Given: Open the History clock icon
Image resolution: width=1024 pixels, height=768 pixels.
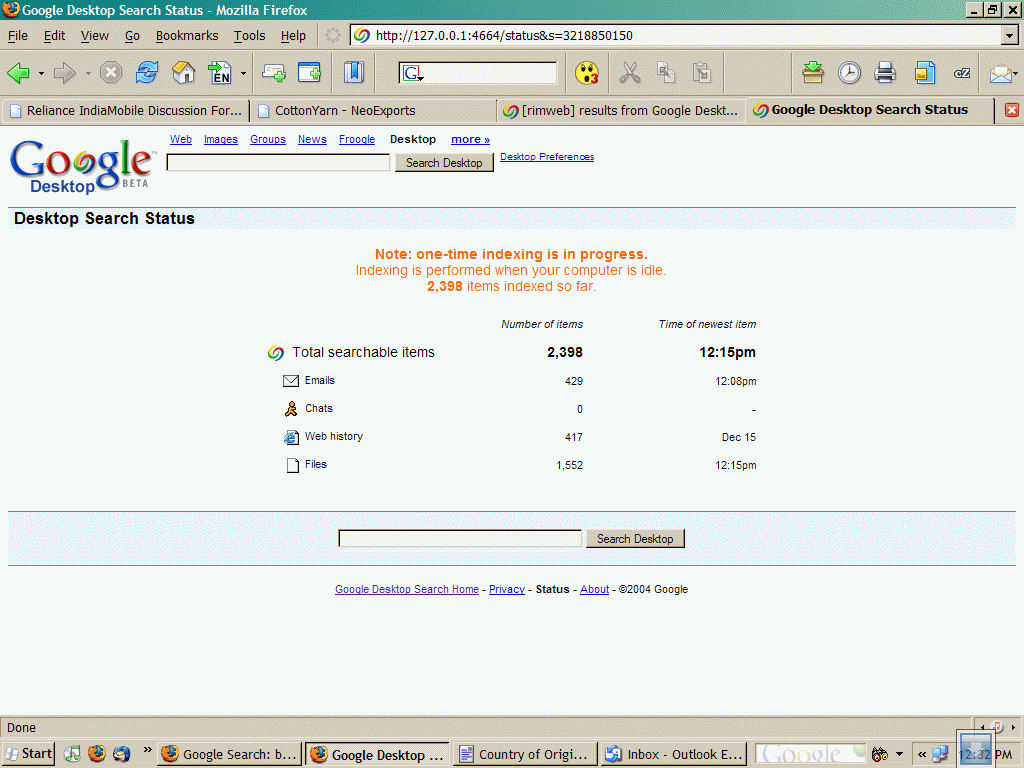Looking at the screenshot, I should coord(849,72).
